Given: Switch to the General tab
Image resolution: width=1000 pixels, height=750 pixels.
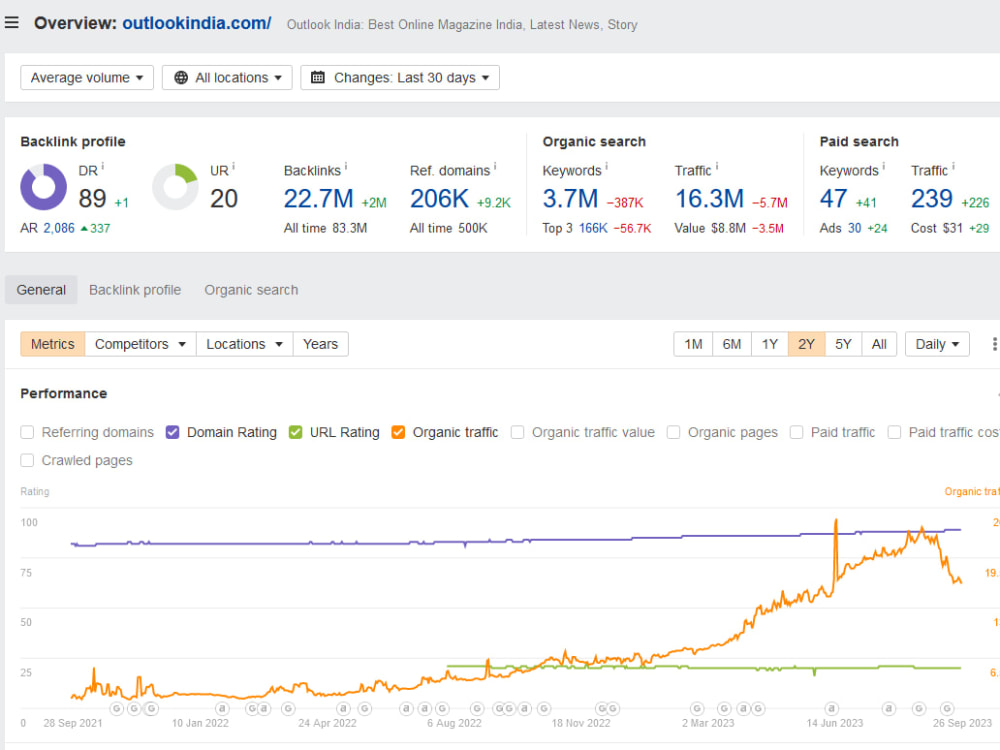Looking at the screenshot, I should tap(41, 290).
